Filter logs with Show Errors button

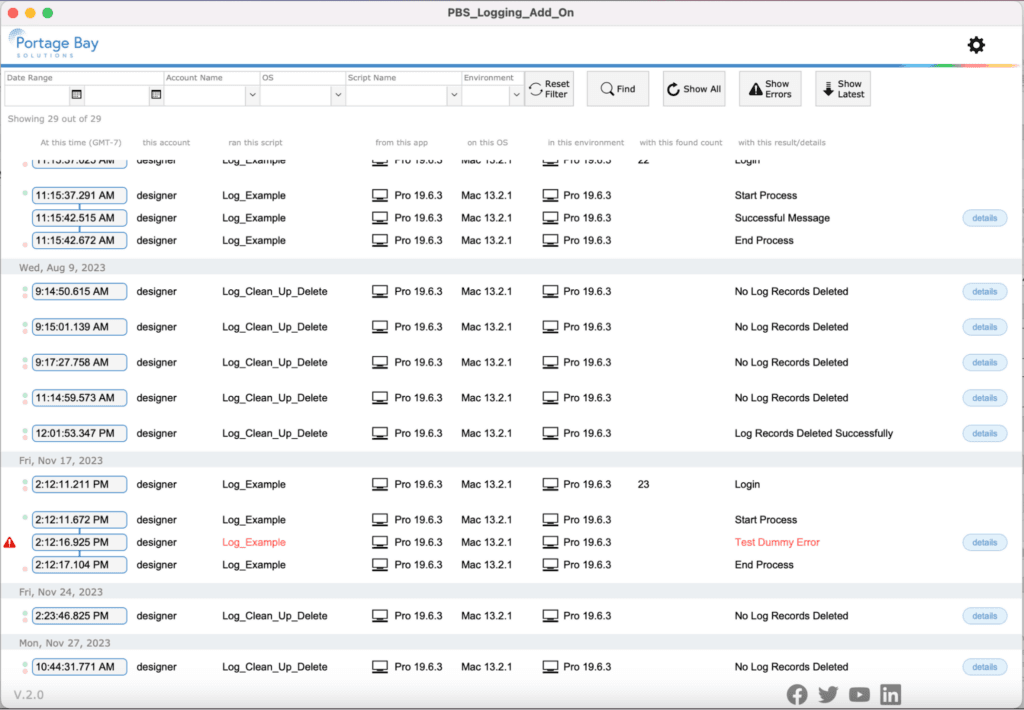pyautogui.click(x=769, y=89)
